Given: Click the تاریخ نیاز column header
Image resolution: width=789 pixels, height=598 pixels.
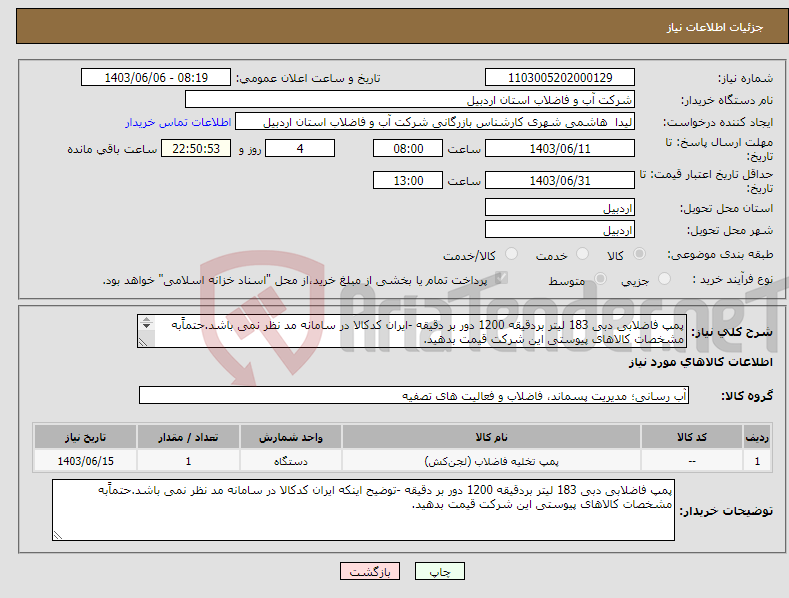Looking at the screenshot, I should click(x=86, y=437).
